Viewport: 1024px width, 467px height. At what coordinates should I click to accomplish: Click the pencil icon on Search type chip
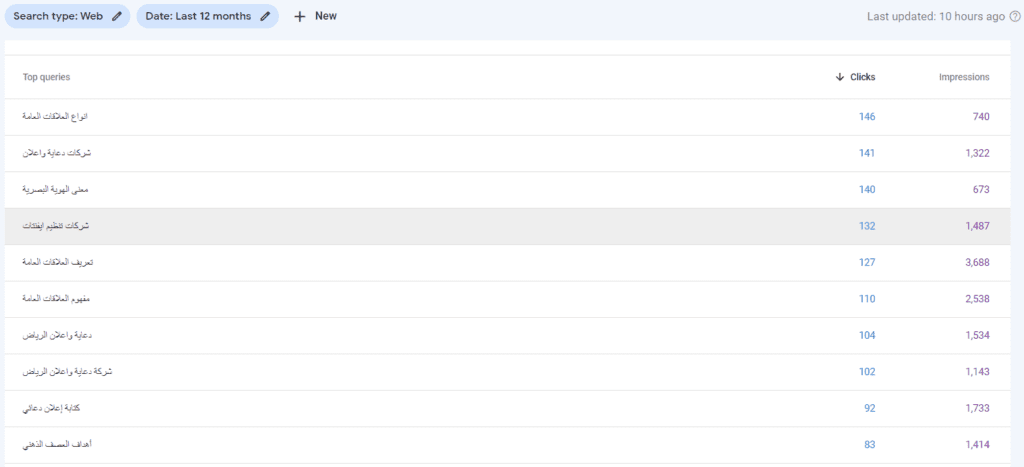click(x=117, y=16)
